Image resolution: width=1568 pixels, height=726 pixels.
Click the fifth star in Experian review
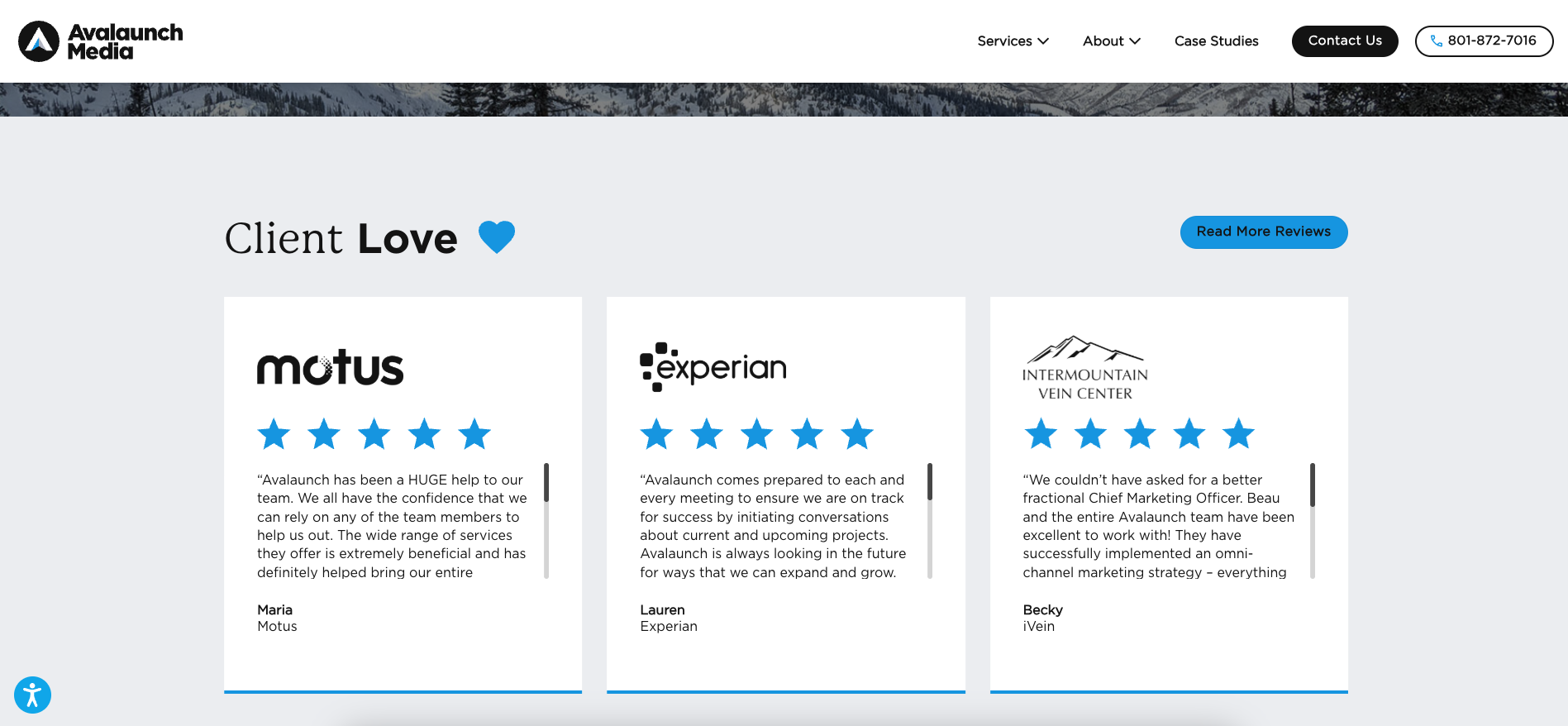tap(857, 434)
